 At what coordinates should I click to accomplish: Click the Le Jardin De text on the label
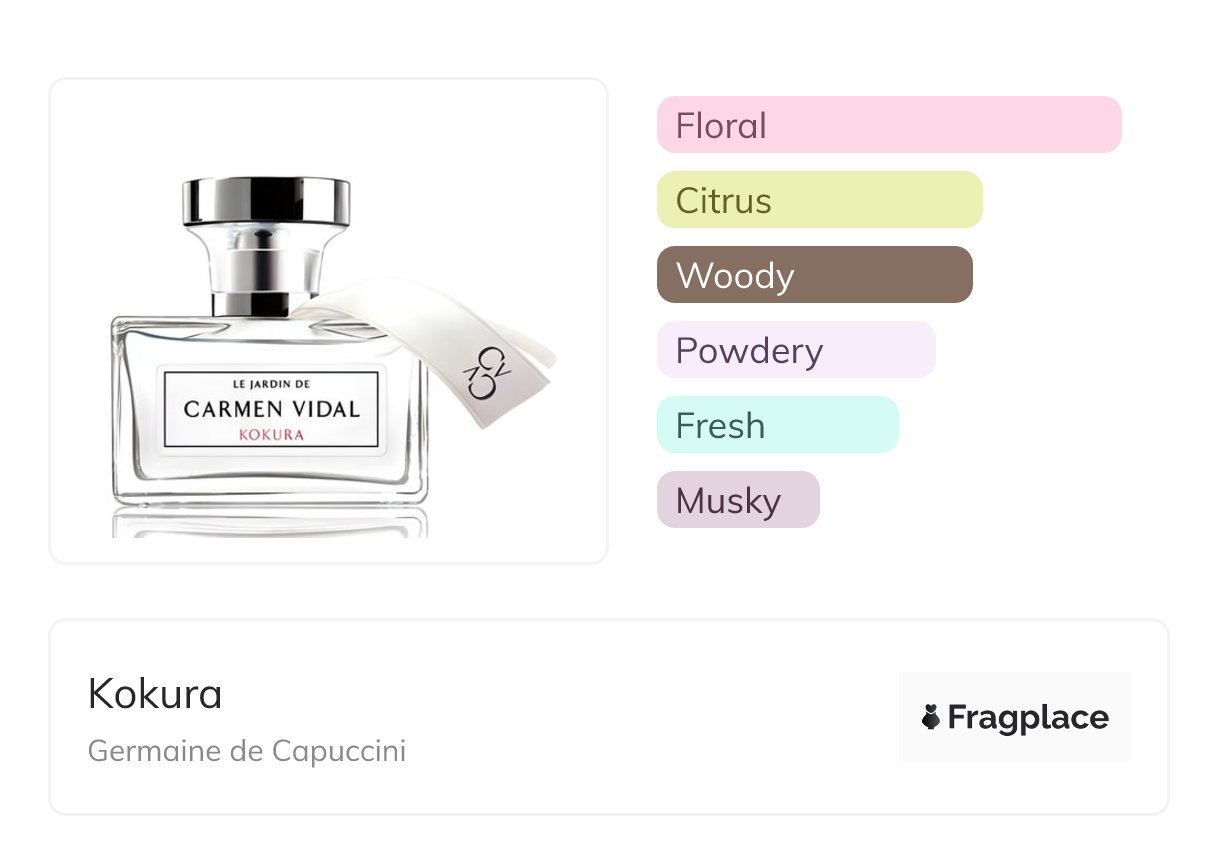tap(271, 383)
